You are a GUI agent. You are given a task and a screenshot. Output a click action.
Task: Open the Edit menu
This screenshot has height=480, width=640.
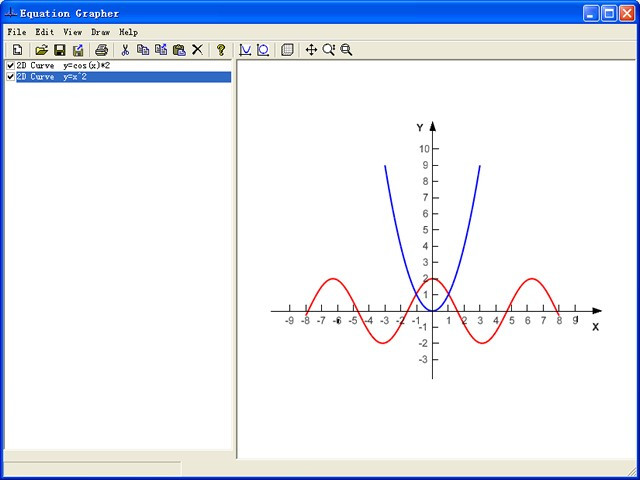pyautogui.click(x=44, y=32)
